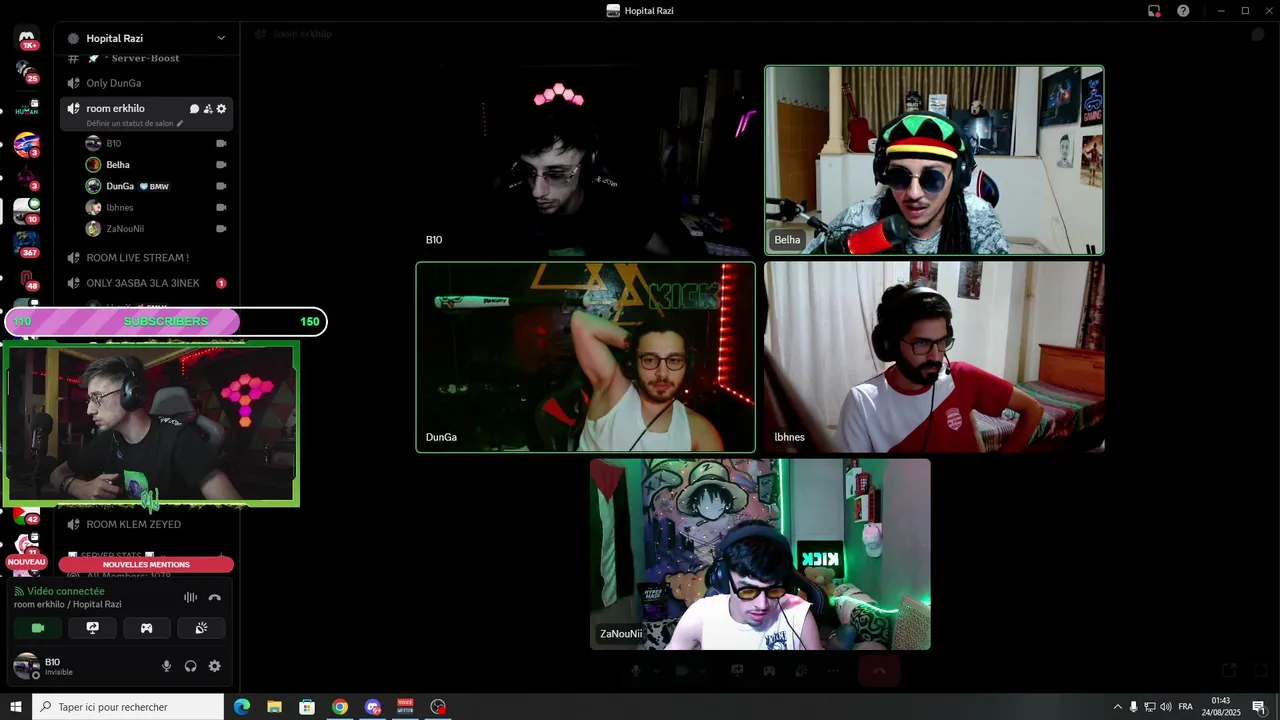Open room erkhilo channel settings gear
Image resolution: width=1280 pixels, height=720 pixels.
[221, 109]
